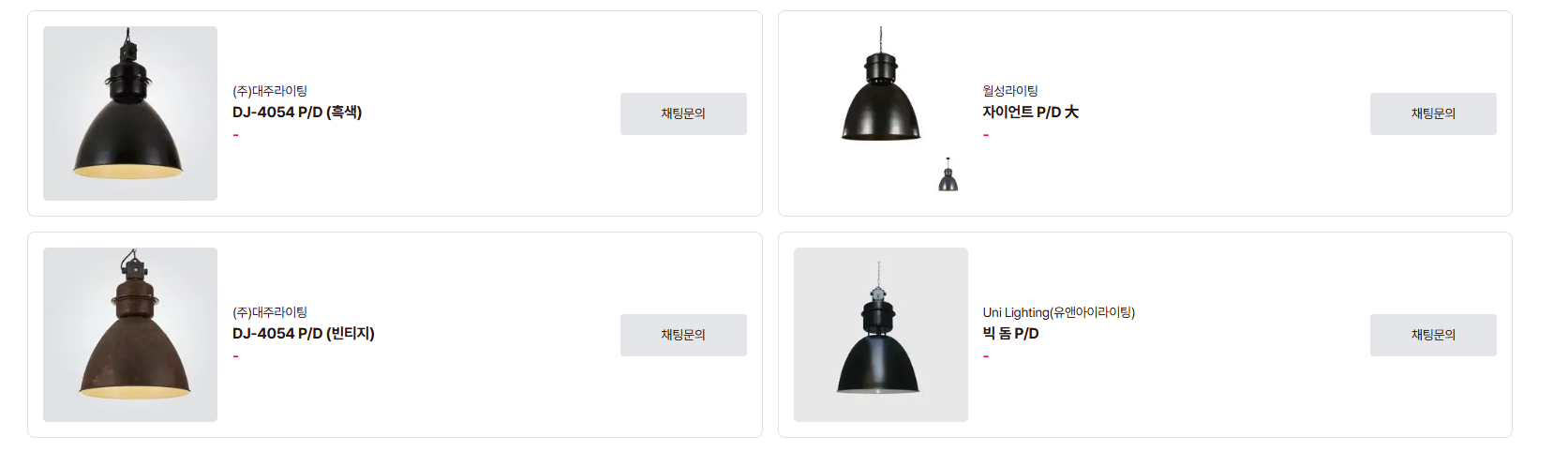Click the 월성라이팅 brand name
Screen dimensions: 1568x452
tap(1010, 91)
